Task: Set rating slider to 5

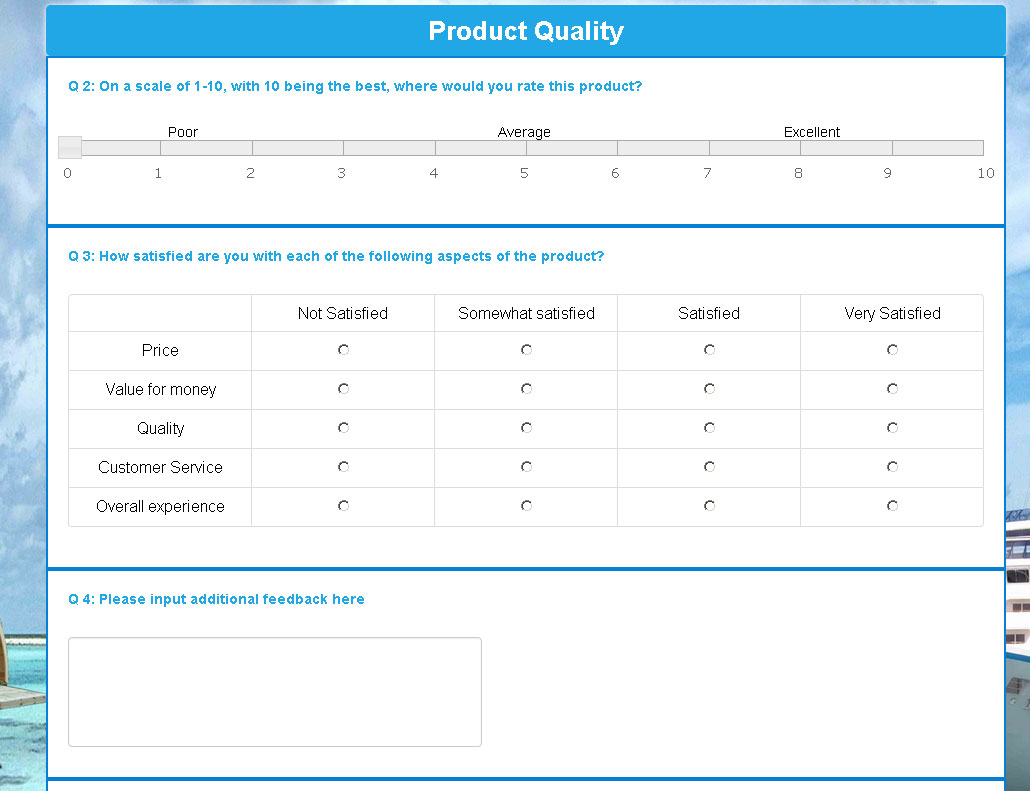Action: click(526, 148)
